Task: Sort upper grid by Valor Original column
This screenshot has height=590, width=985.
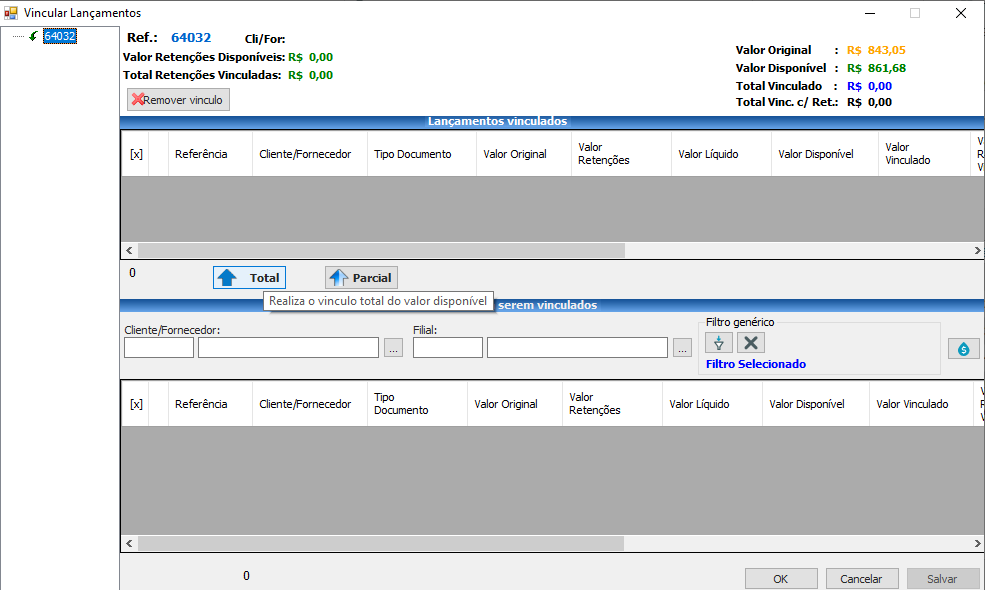Action: [514, 154]
